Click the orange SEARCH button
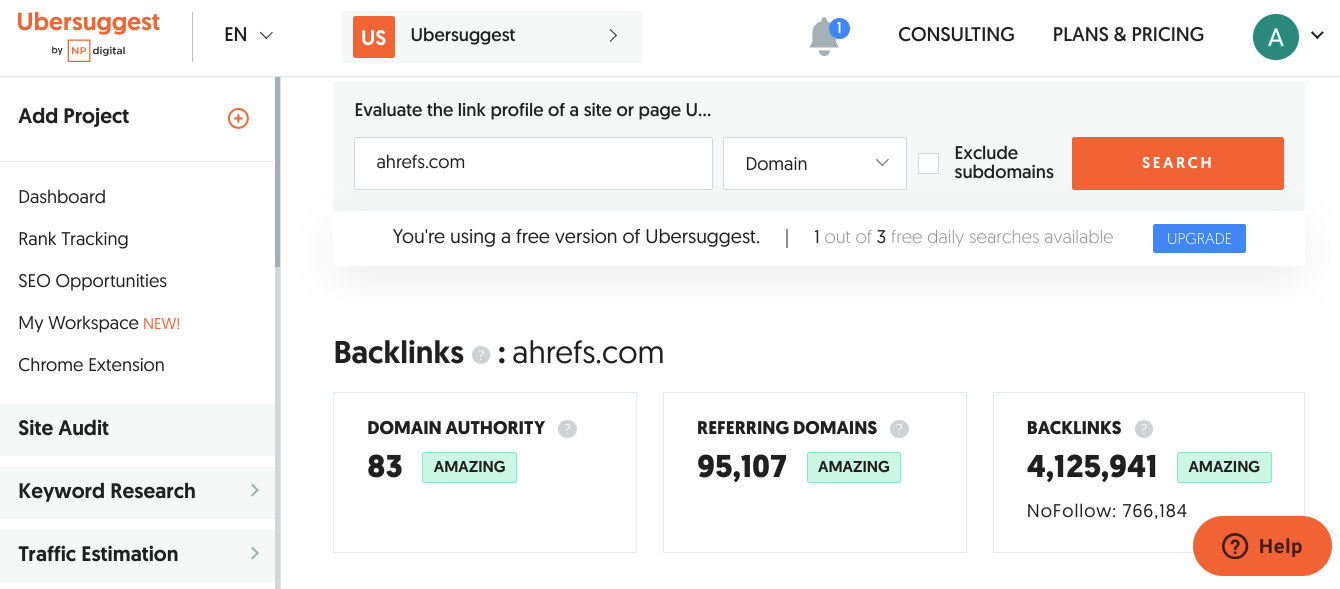Screen dimensions: 1340x589 coord(1177,163)
